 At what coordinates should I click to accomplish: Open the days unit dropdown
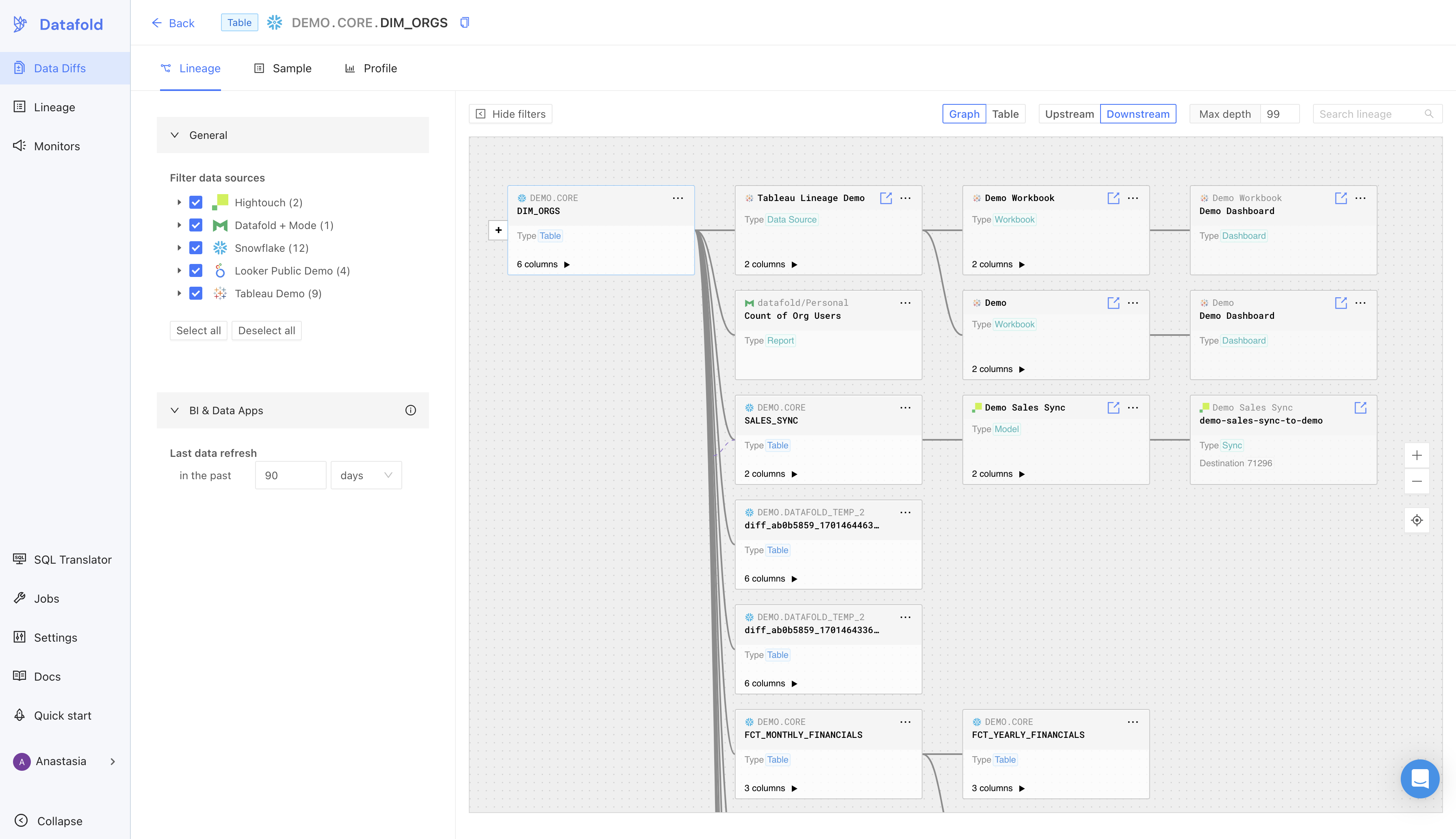tap(366, 476)
